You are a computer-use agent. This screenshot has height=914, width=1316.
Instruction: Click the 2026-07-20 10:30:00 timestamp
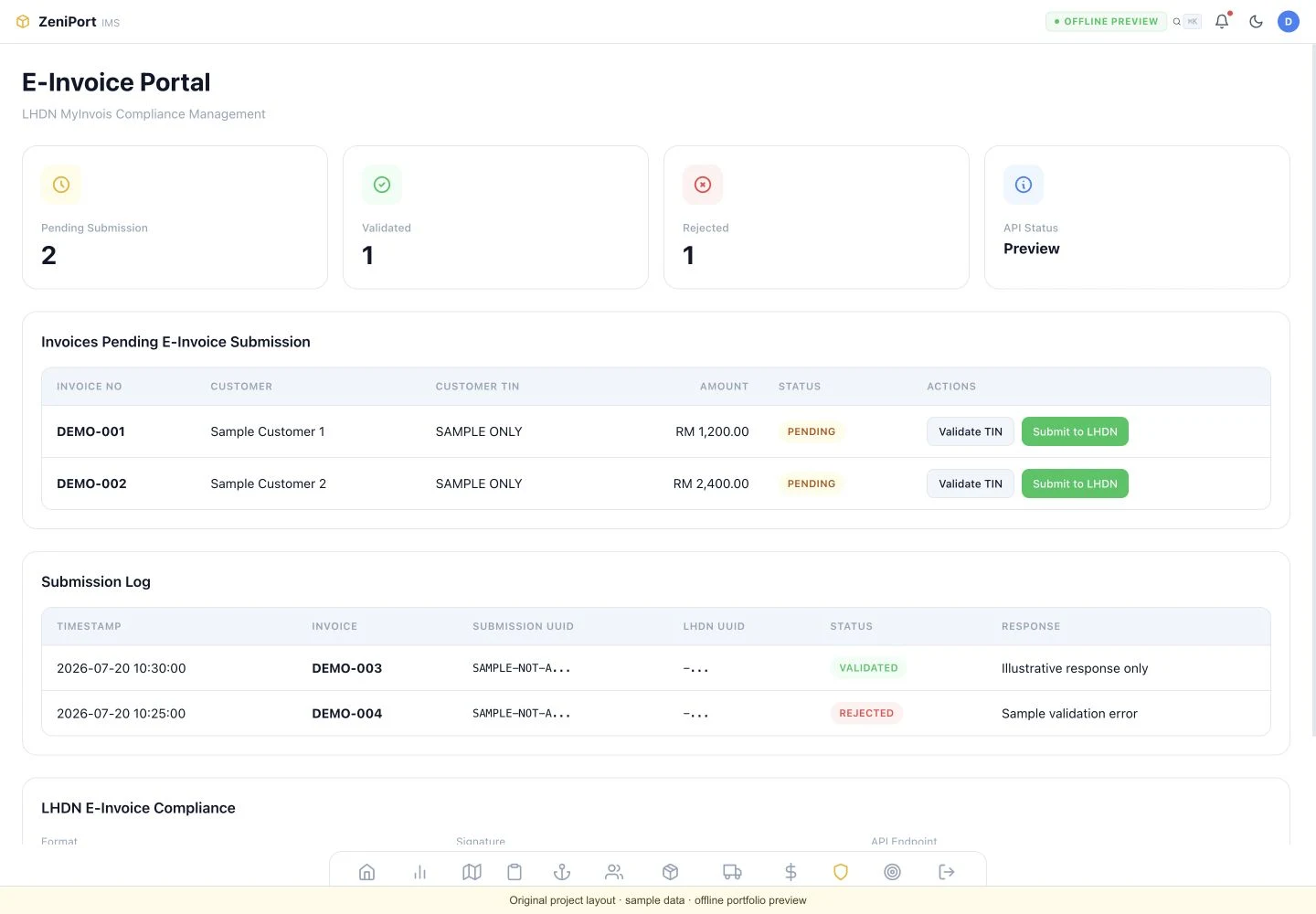[x=122, y=668]
